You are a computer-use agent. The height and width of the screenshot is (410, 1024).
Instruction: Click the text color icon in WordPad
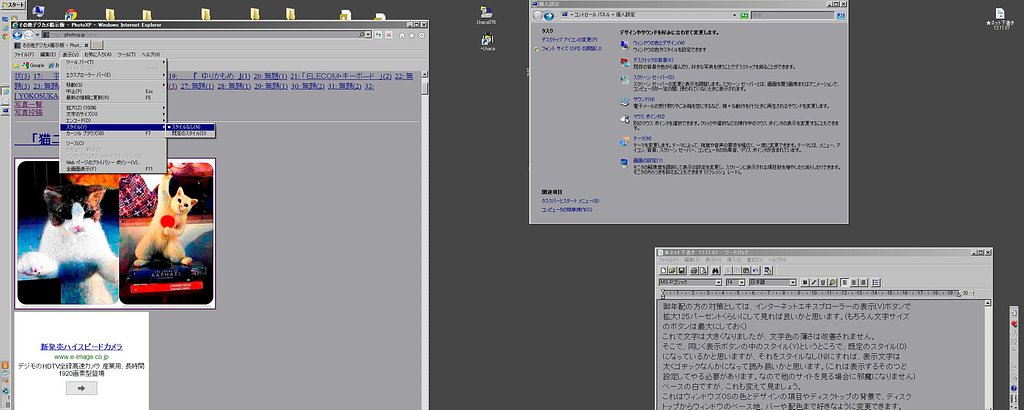(x=833, y=283)
